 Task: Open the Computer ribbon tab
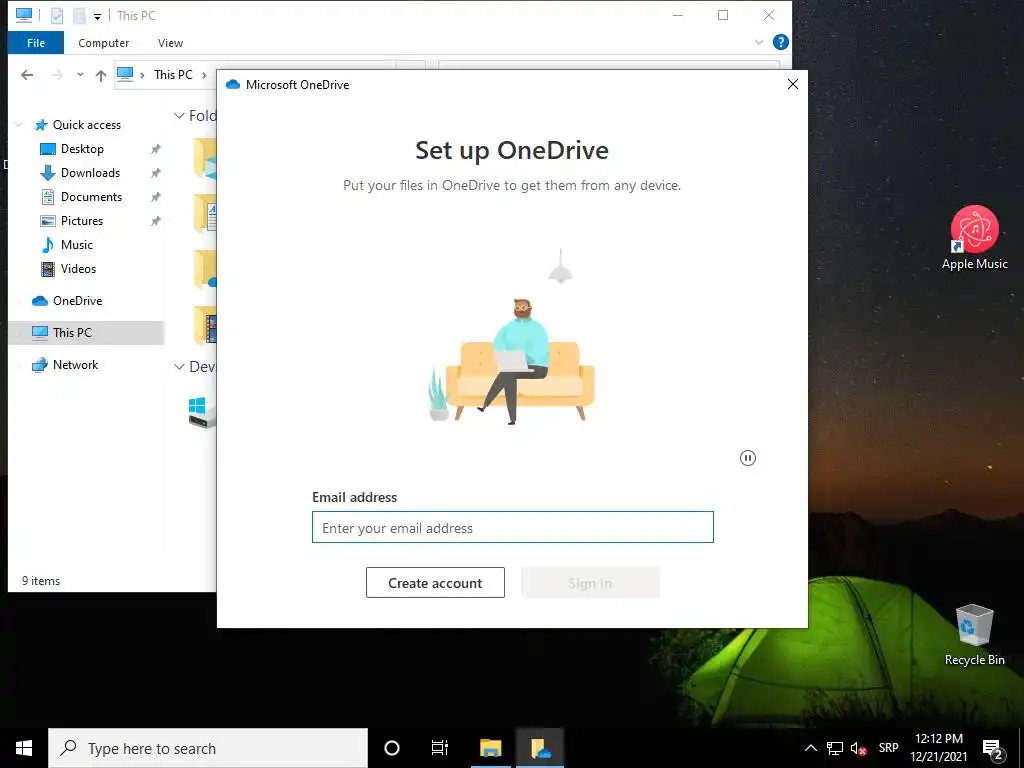click(103, 42)
